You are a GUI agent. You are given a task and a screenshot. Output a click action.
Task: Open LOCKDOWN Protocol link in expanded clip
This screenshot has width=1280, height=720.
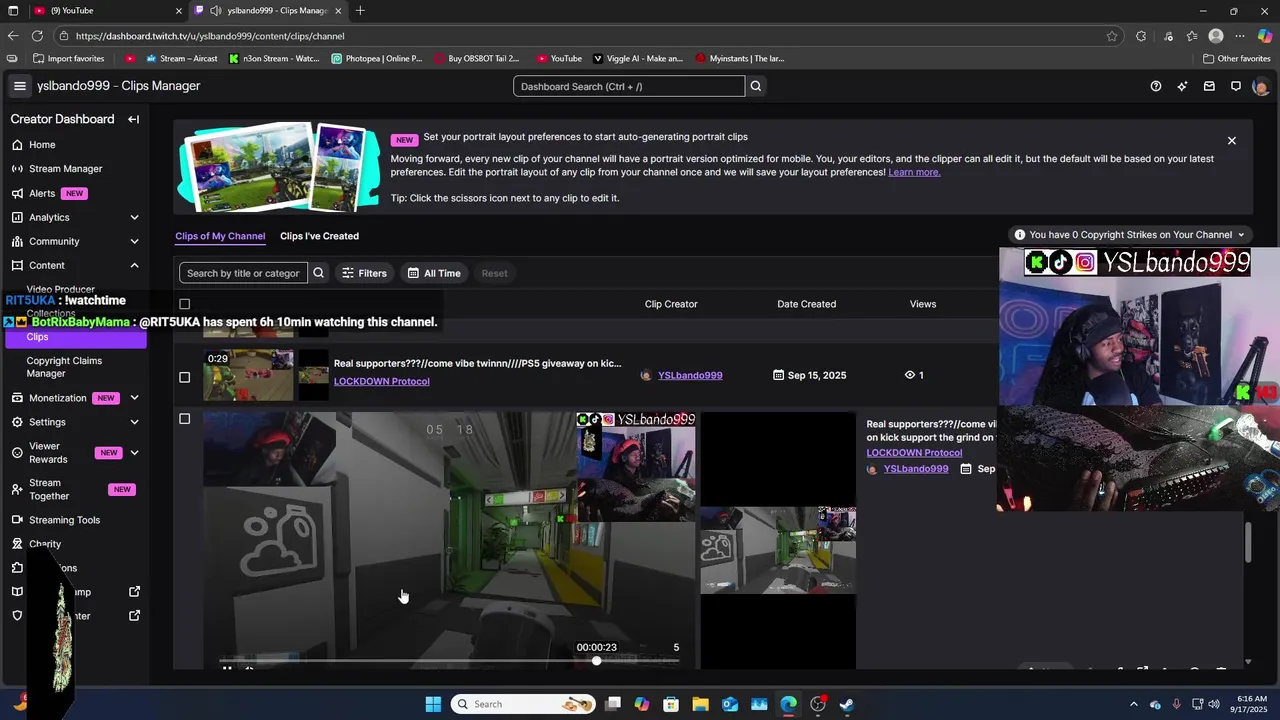pyautogui.click(x=914, y=453)
